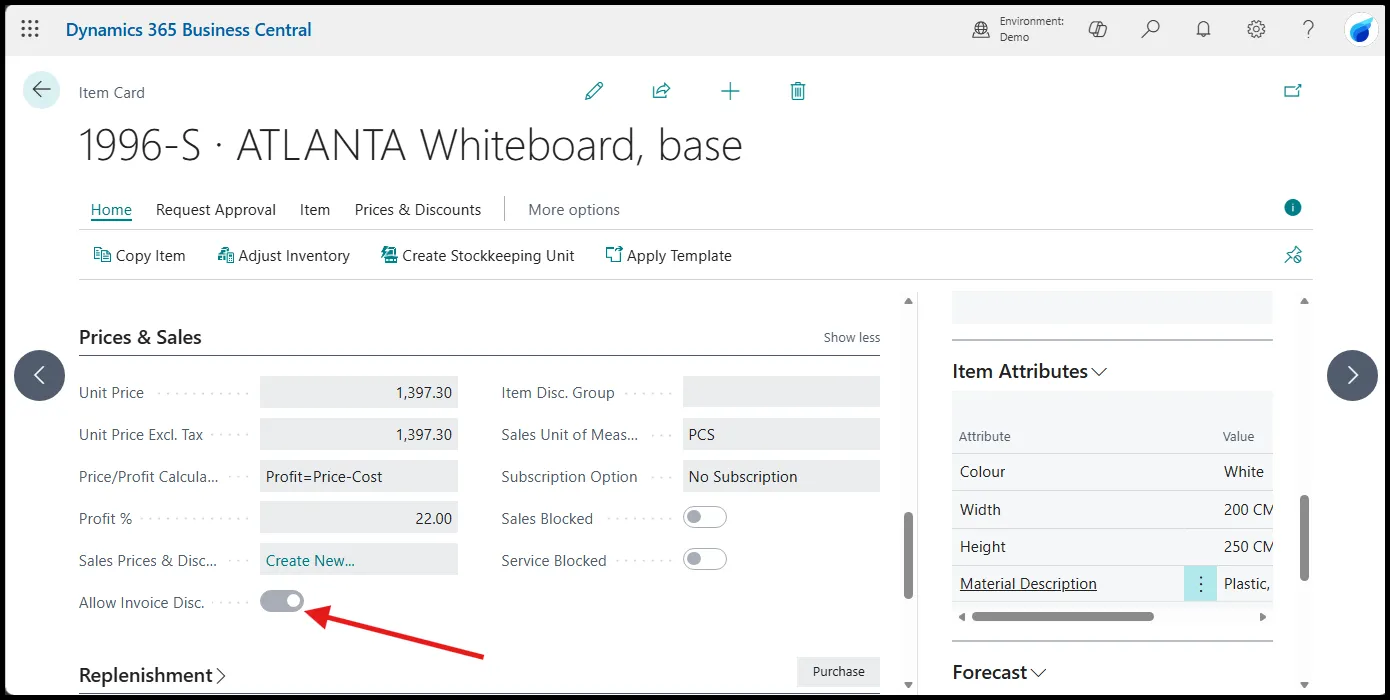Click Item Attributes horizontal scrollbar thumb

(1063, 617)
